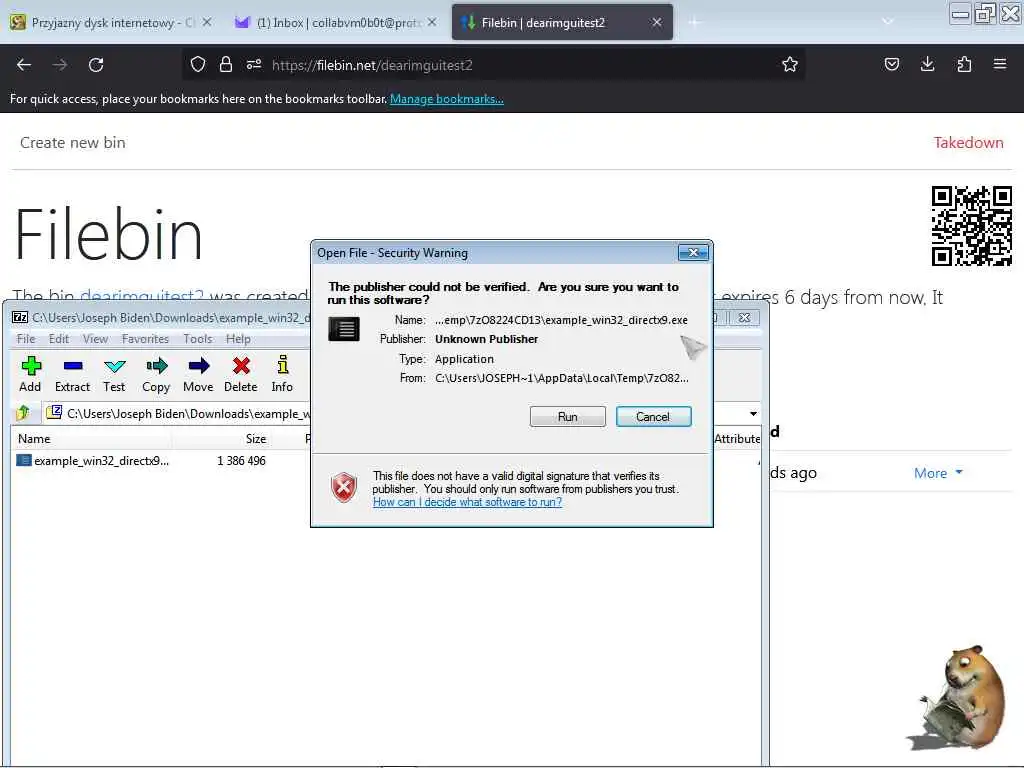The image size is (1024, 768).
Task: Close the Security Warning dialog with X
Action: coord(694,253)
